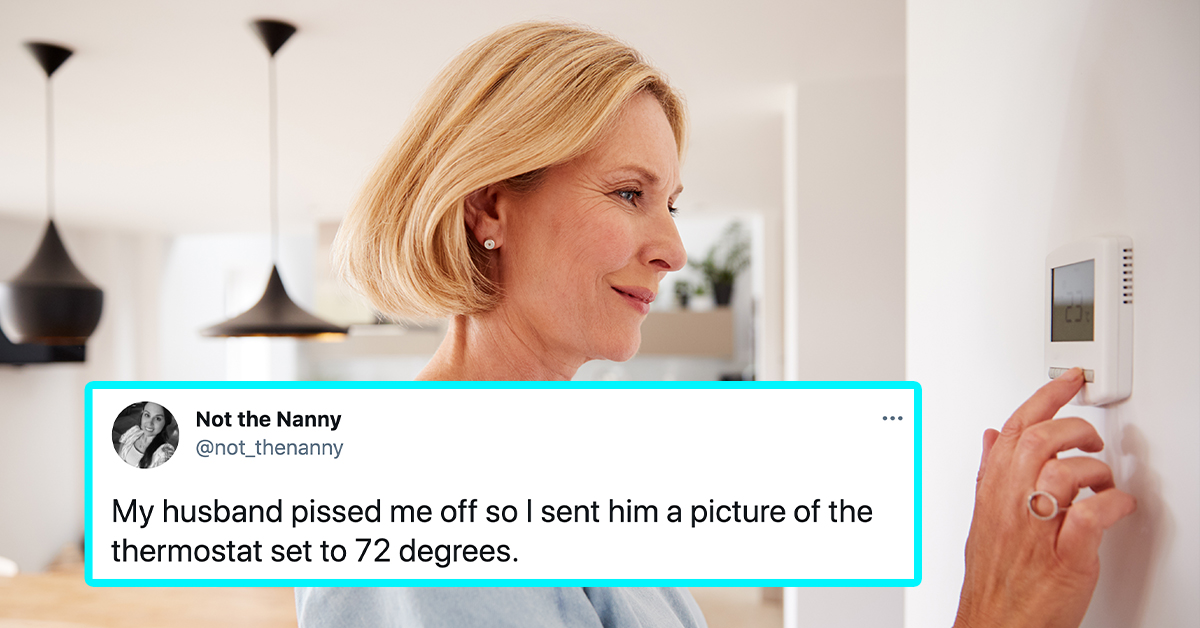
Task: Click the woman's eye
Action: tap(629, 197)
